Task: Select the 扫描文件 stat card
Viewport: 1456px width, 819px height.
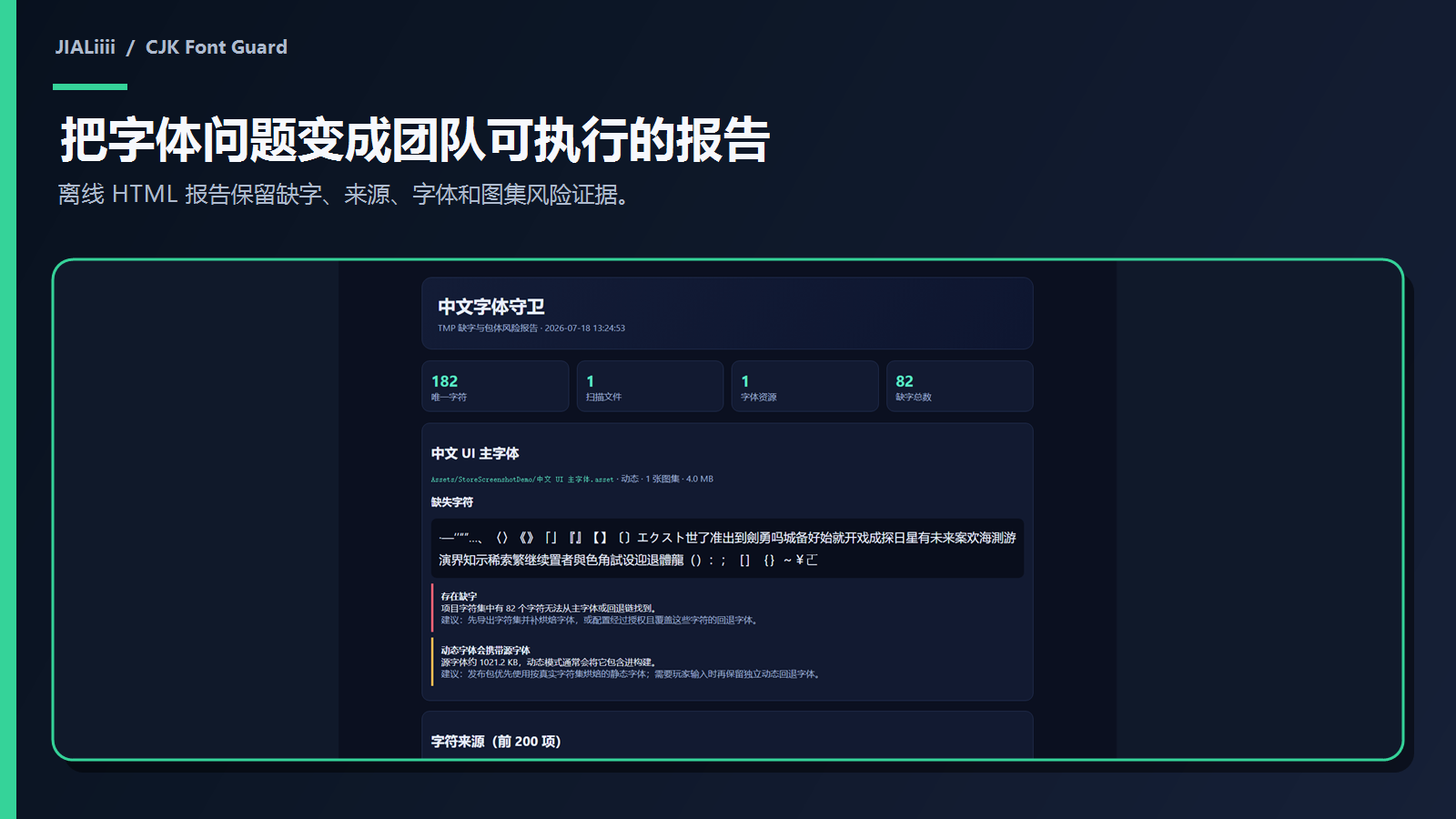Action: point(650,387)
